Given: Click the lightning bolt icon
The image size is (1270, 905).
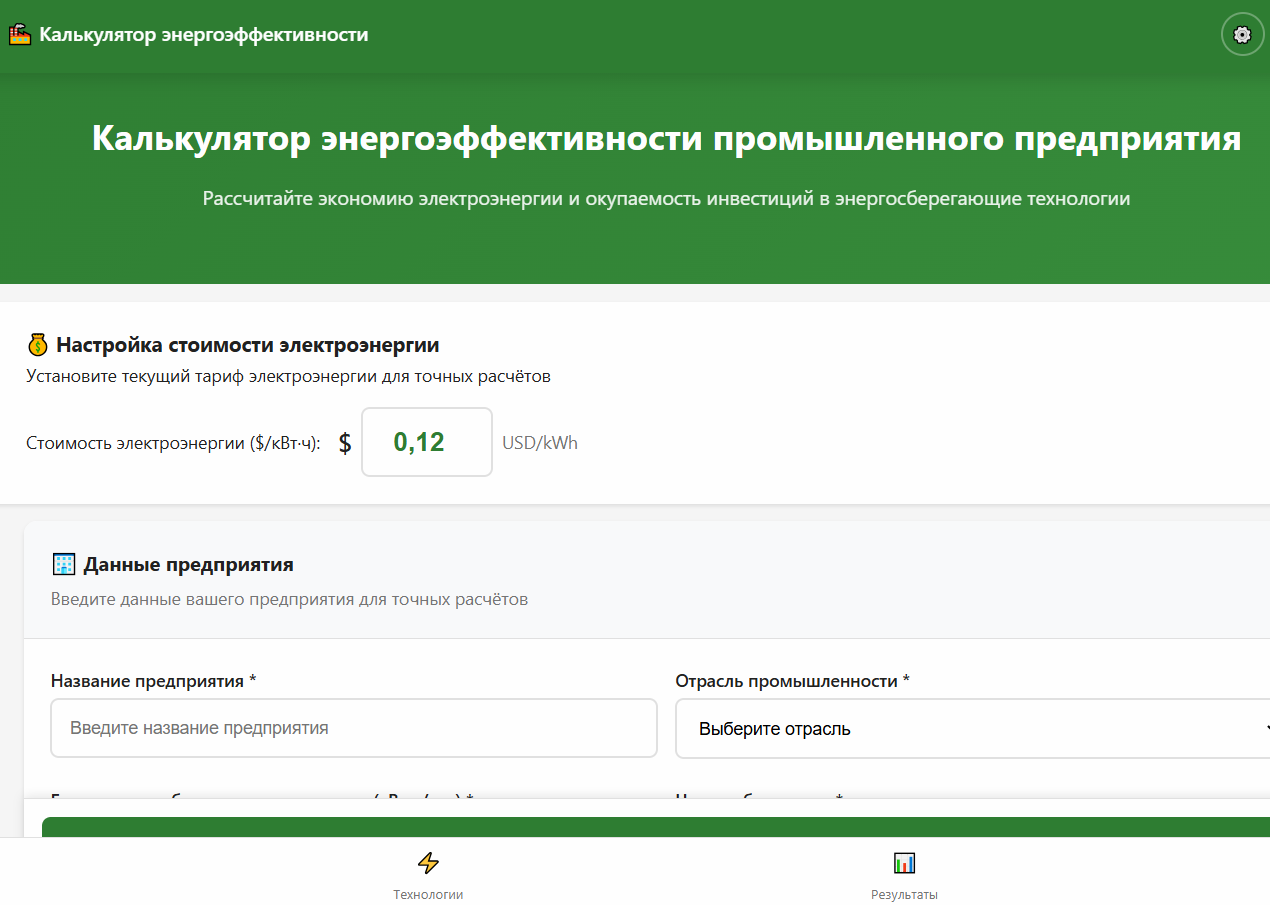Looking at the screenshot, I should pyautogui.click(x=428, y=863).
